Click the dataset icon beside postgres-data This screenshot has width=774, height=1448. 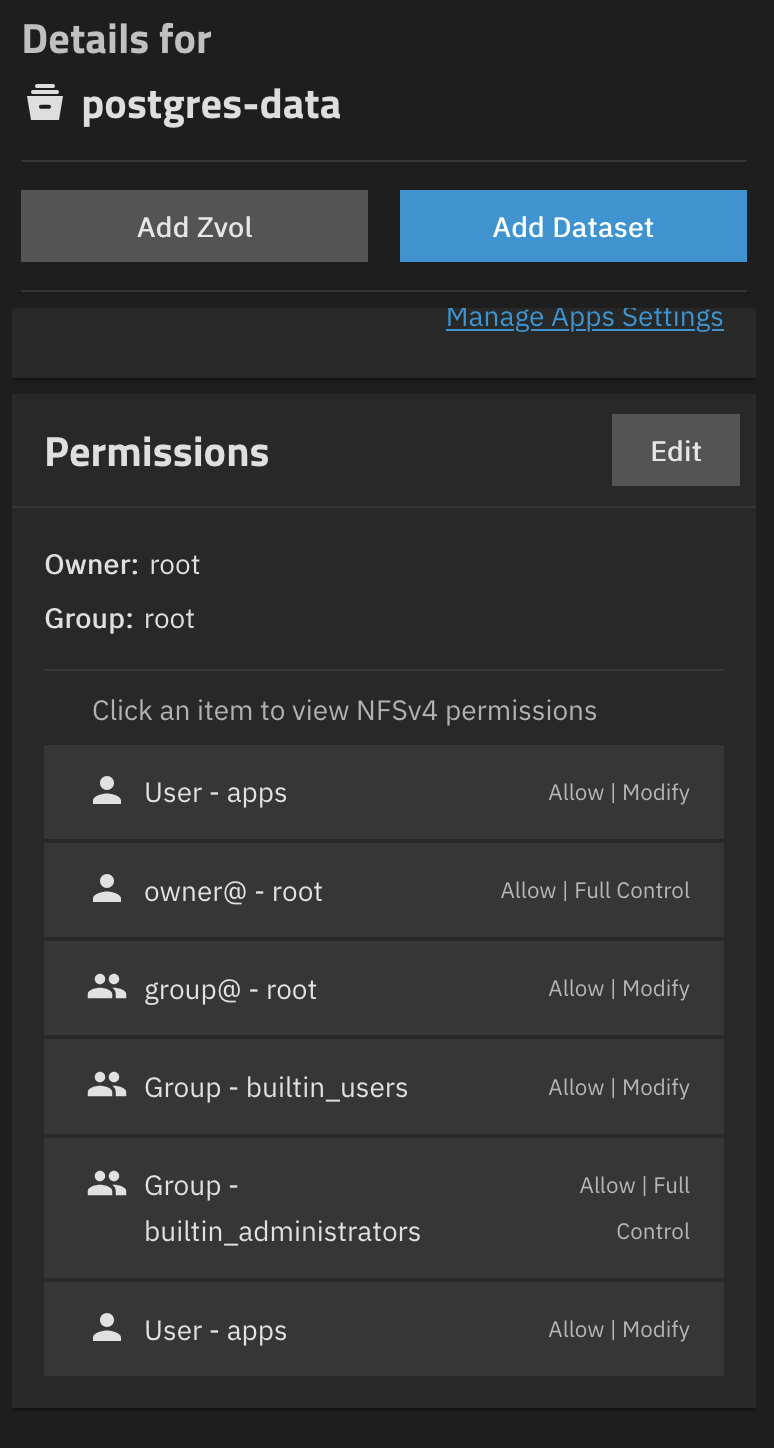45,104
